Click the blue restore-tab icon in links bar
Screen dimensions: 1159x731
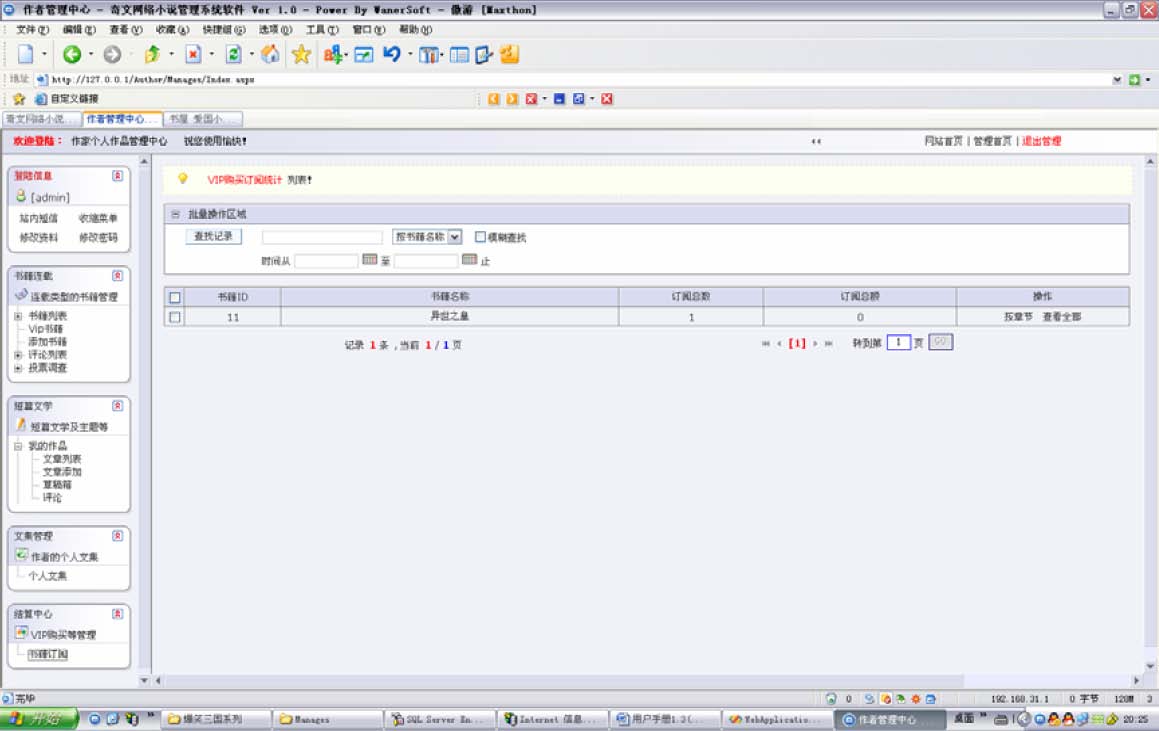point(579,99)
